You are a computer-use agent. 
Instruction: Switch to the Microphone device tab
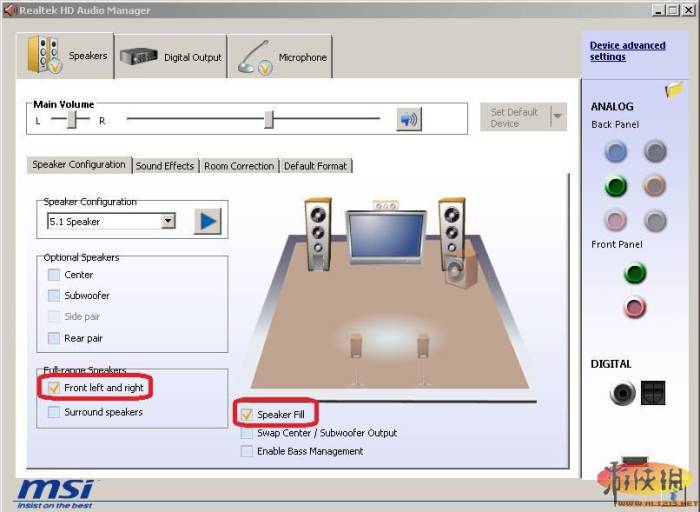coord(280,57)
